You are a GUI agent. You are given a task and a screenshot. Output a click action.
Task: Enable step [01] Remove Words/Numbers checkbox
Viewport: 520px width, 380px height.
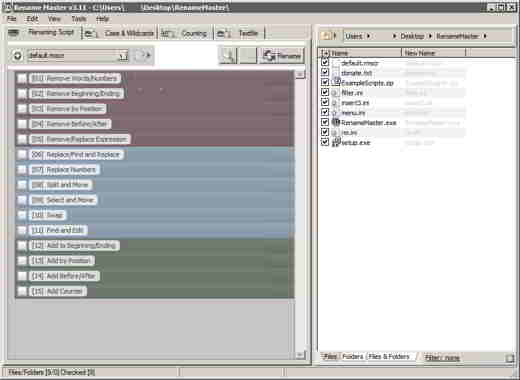22,78
